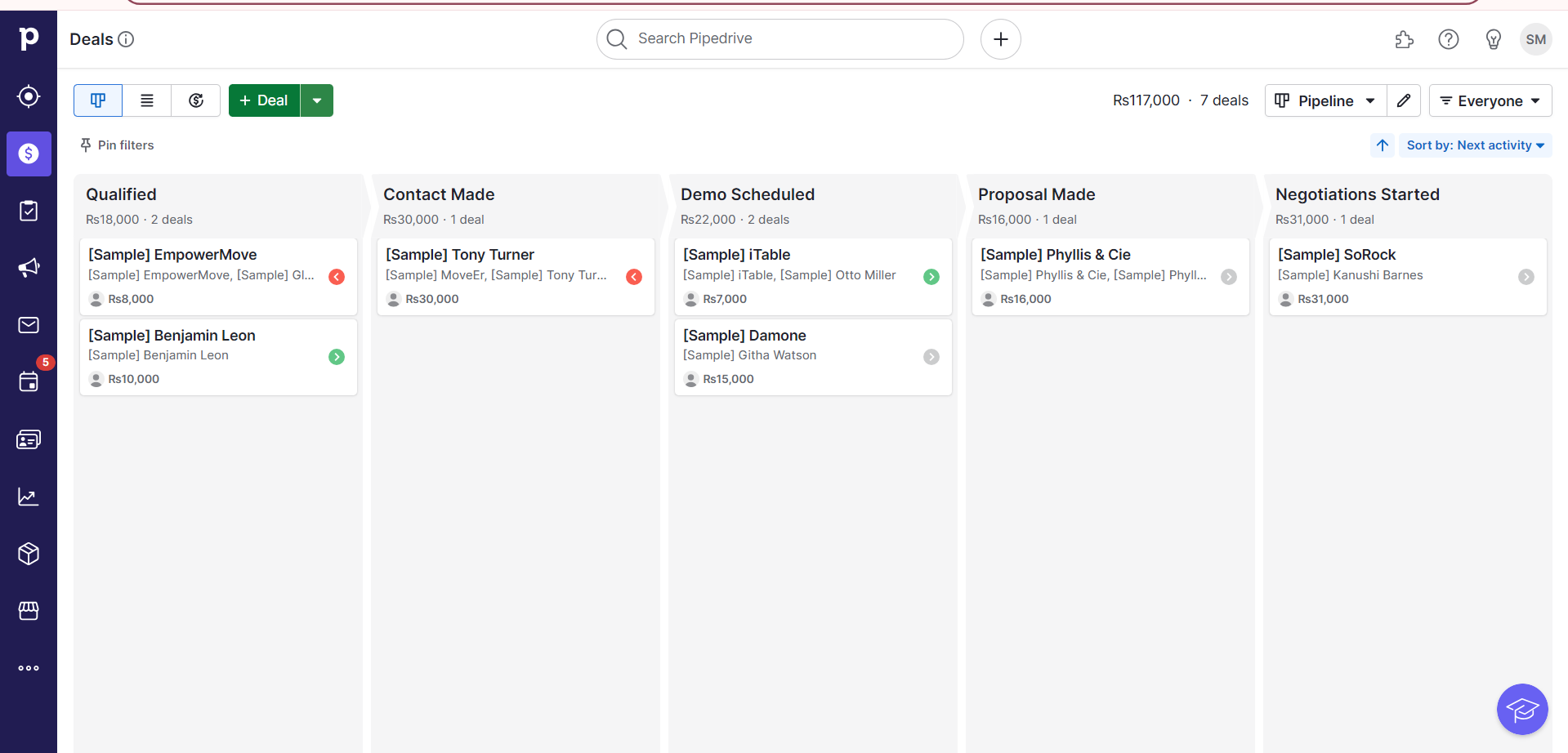Open Marketplace store icon in sidebar
The height and width of the screenshot is (753, 1568).
point(29,611)
